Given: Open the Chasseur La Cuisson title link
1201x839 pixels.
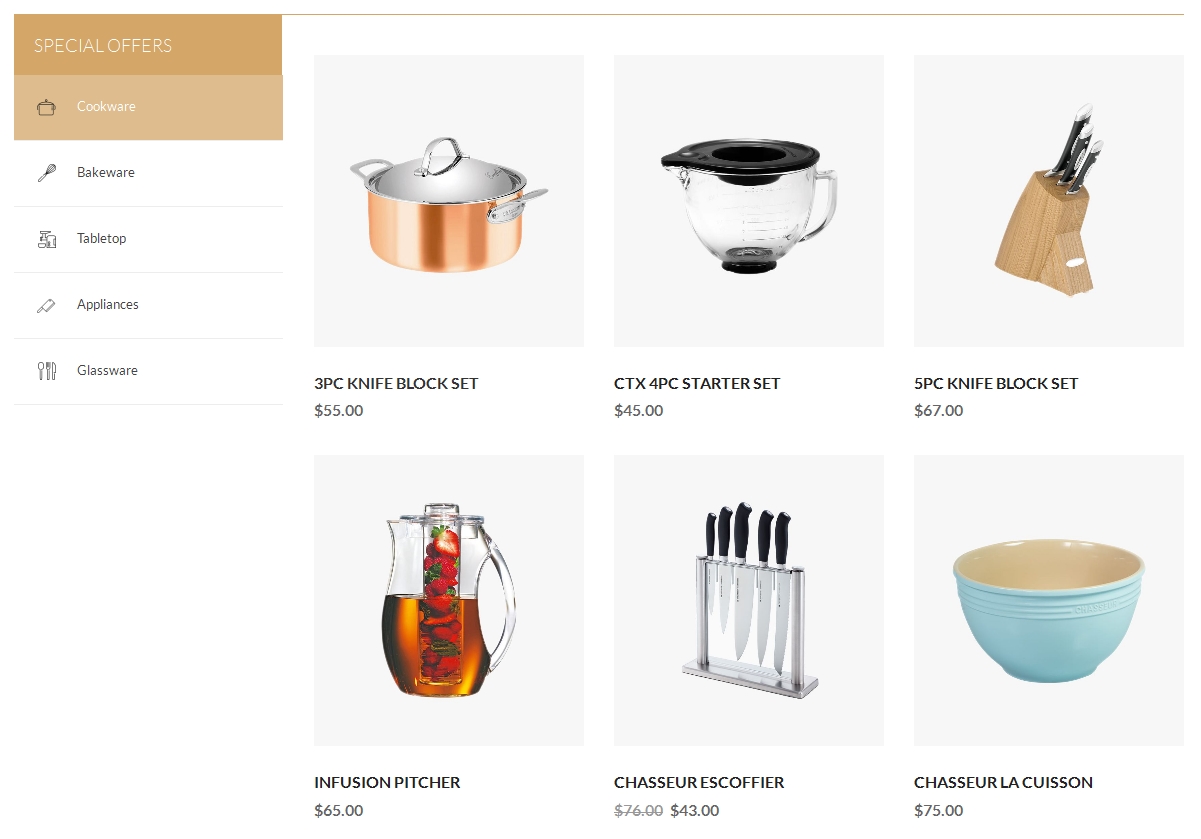Looking at the screenshot, I should tap(1003, 783).
